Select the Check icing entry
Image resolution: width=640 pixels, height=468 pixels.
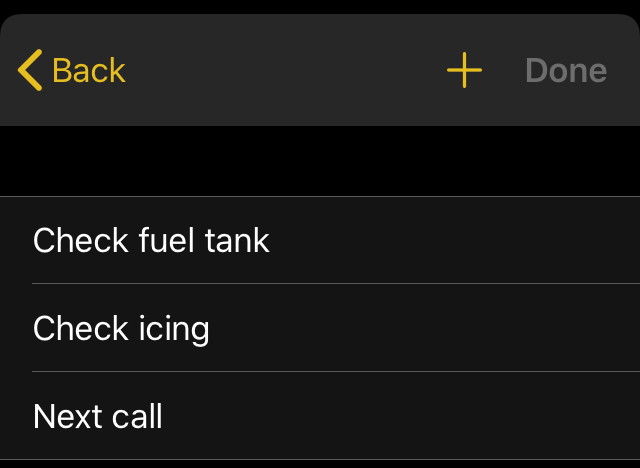320,328
